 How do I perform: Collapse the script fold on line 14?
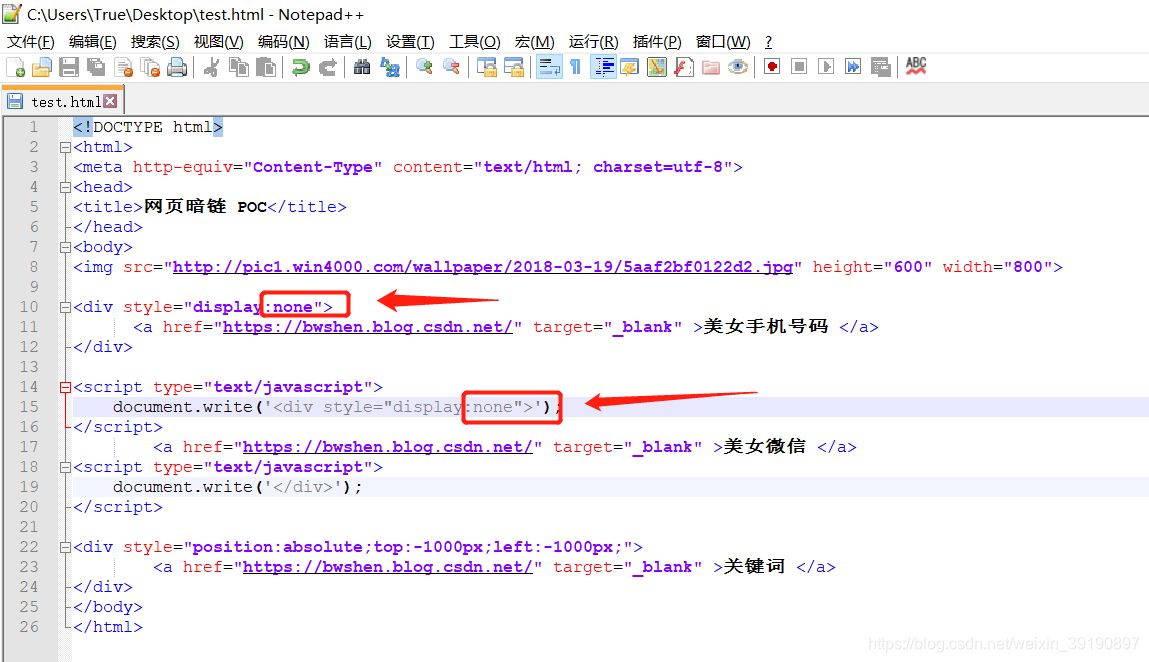tap(65, 388)
